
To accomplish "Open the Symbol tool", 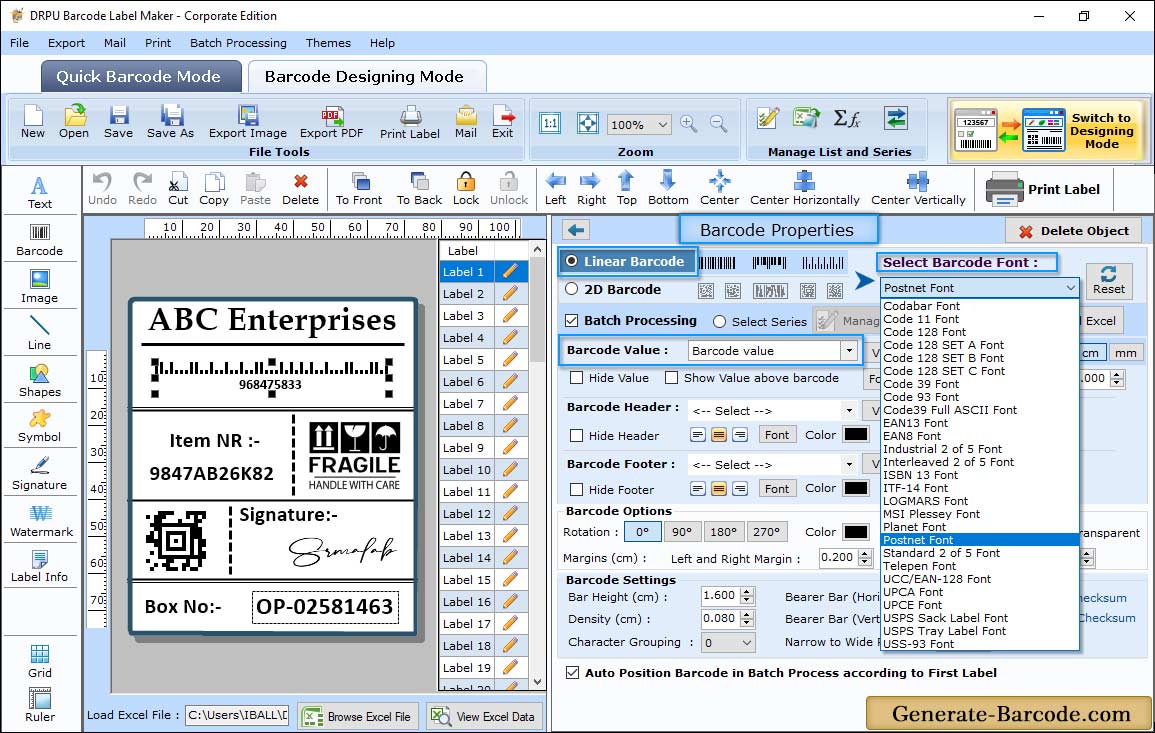I will pos(40,427).
